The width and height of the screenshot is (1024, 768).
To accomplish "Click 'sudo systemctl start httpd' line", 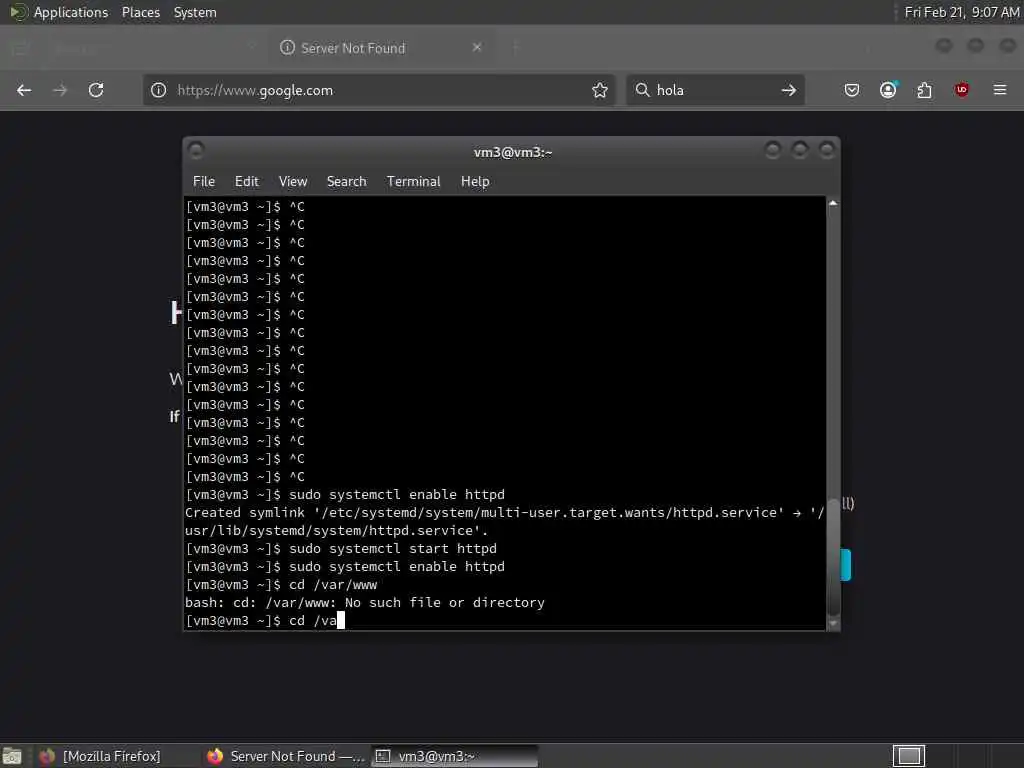I will pyautogui.click(x=341, y=549).
